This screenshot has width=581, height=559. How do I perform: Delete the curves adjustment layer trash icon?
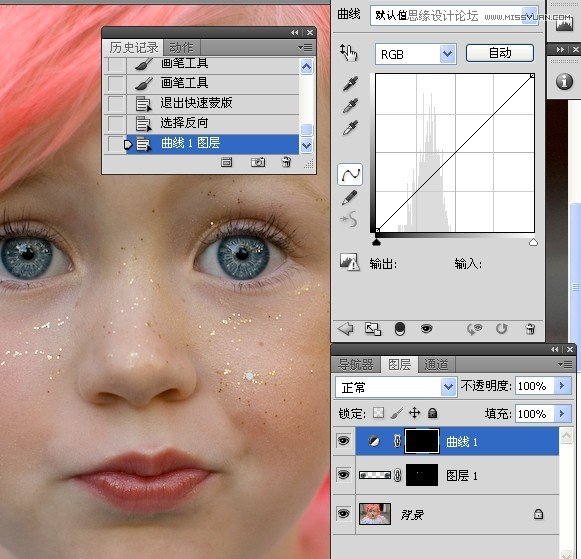click(x=530, y=329)
